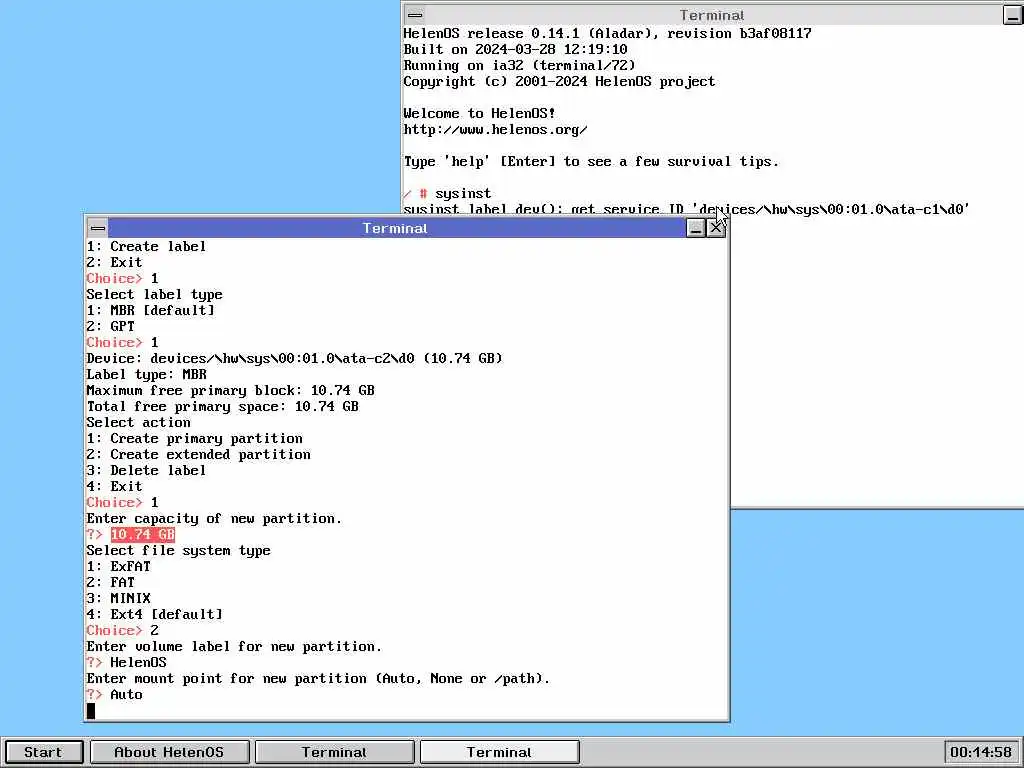Click 'Select action' heading line
1024x768 pixels.
click(x=138, y=422)
